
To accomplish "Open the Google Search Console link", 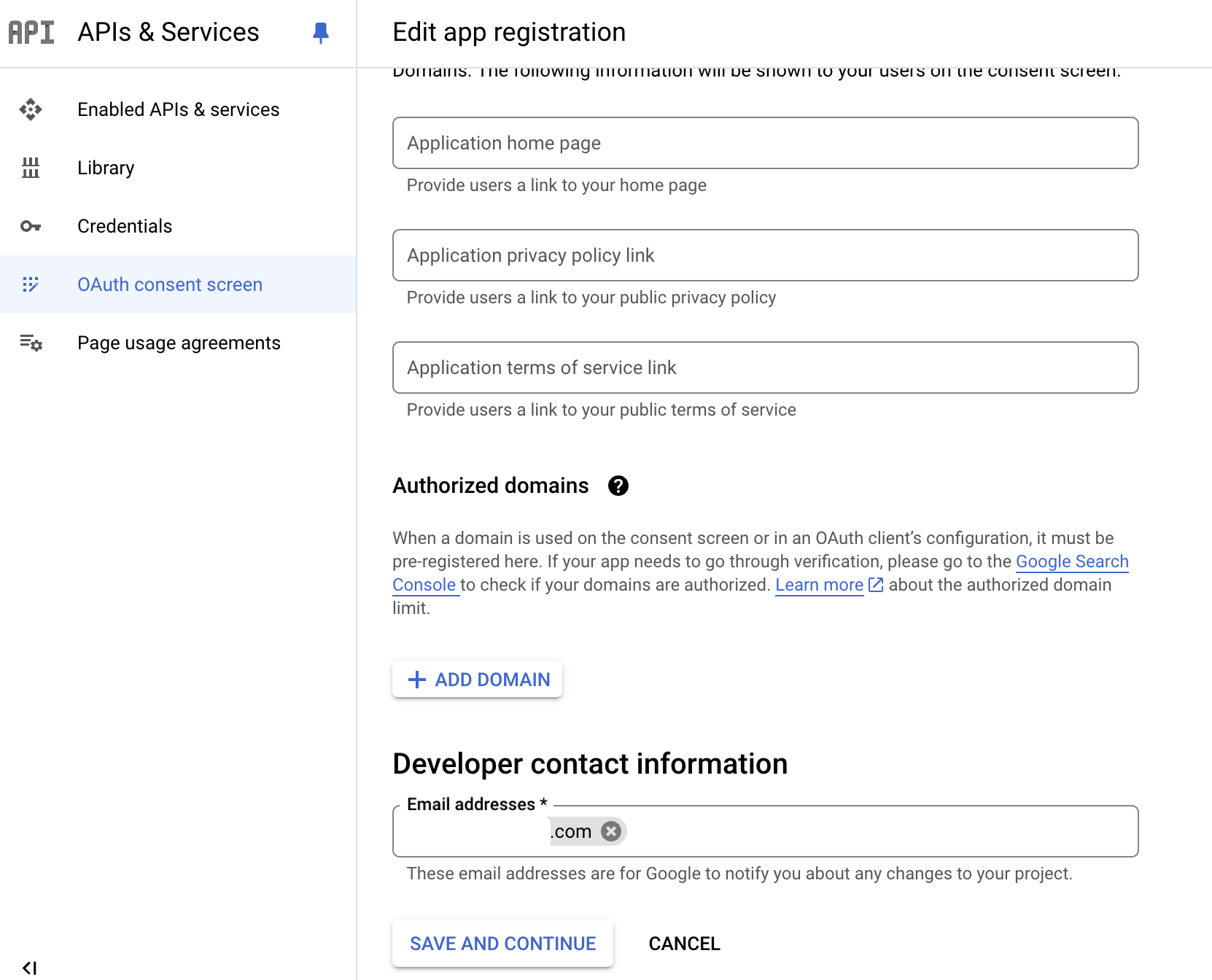I will click(x=1072, y=561).
